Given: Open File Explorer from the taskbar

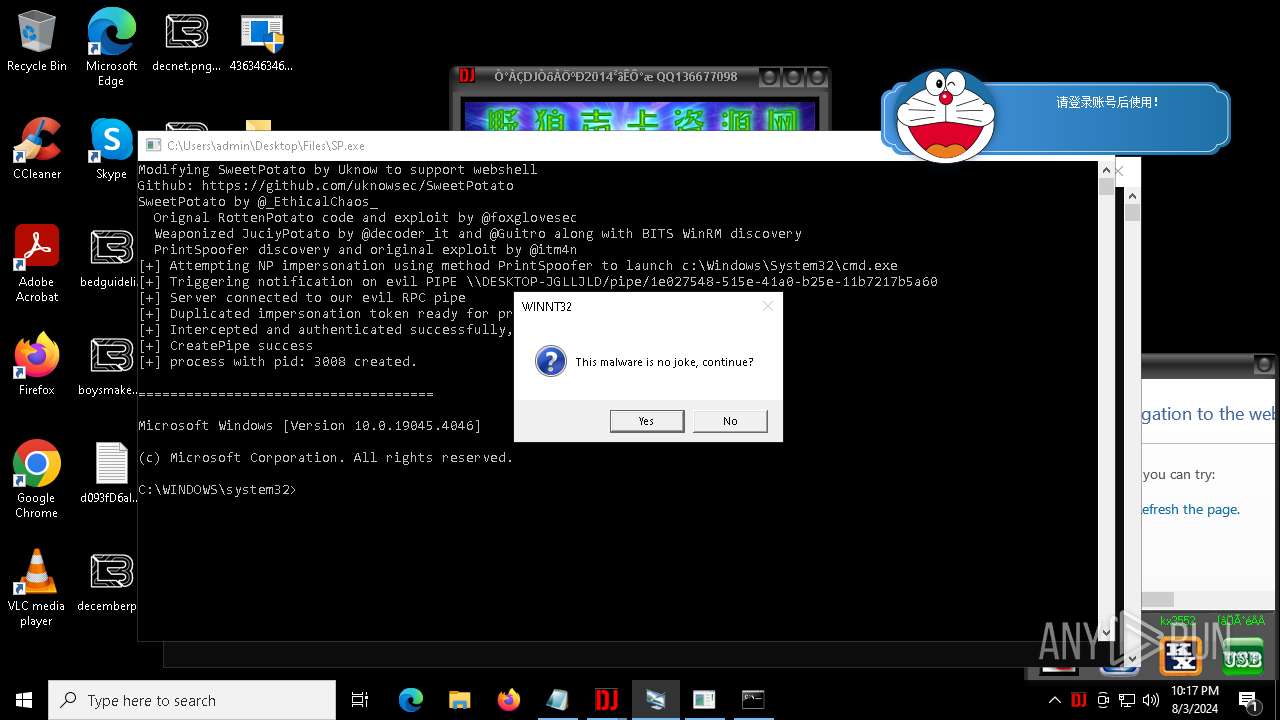Looking at the screenshot, I should (x=459, y=700).
